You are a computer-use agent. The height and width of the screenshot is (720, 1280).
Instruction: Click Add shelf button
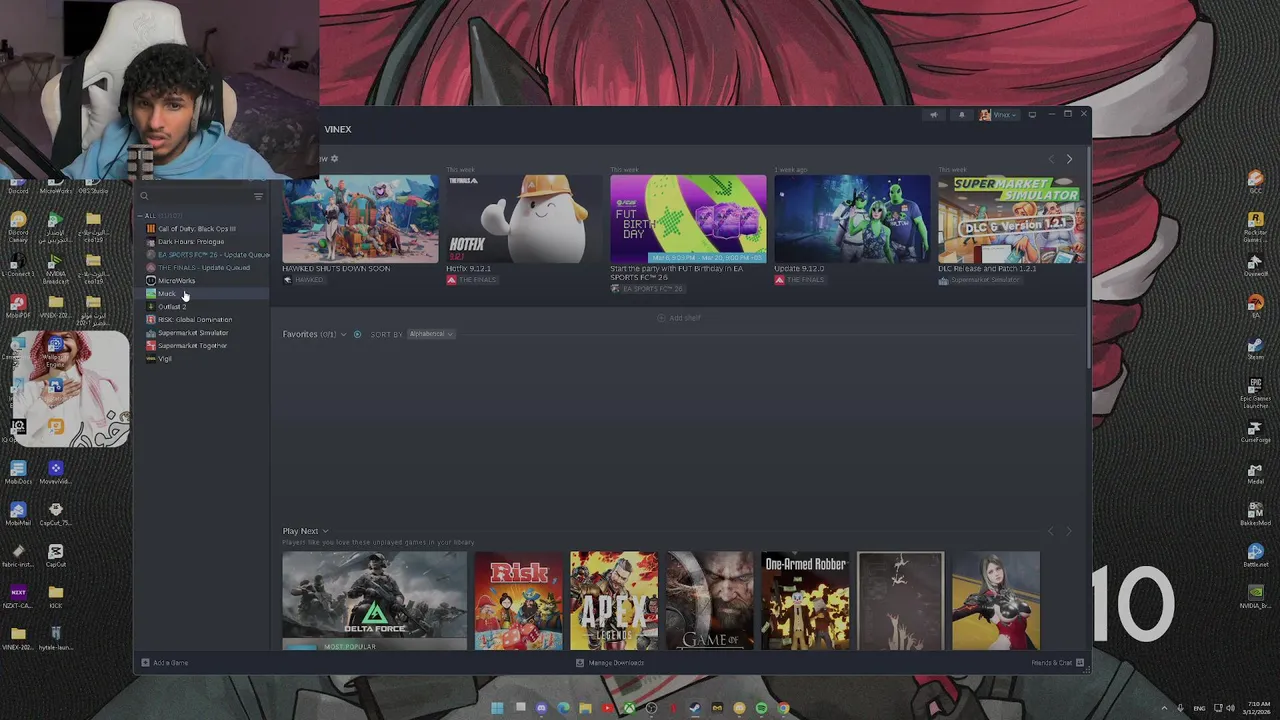pyautogui.click(x=679, y=318)
